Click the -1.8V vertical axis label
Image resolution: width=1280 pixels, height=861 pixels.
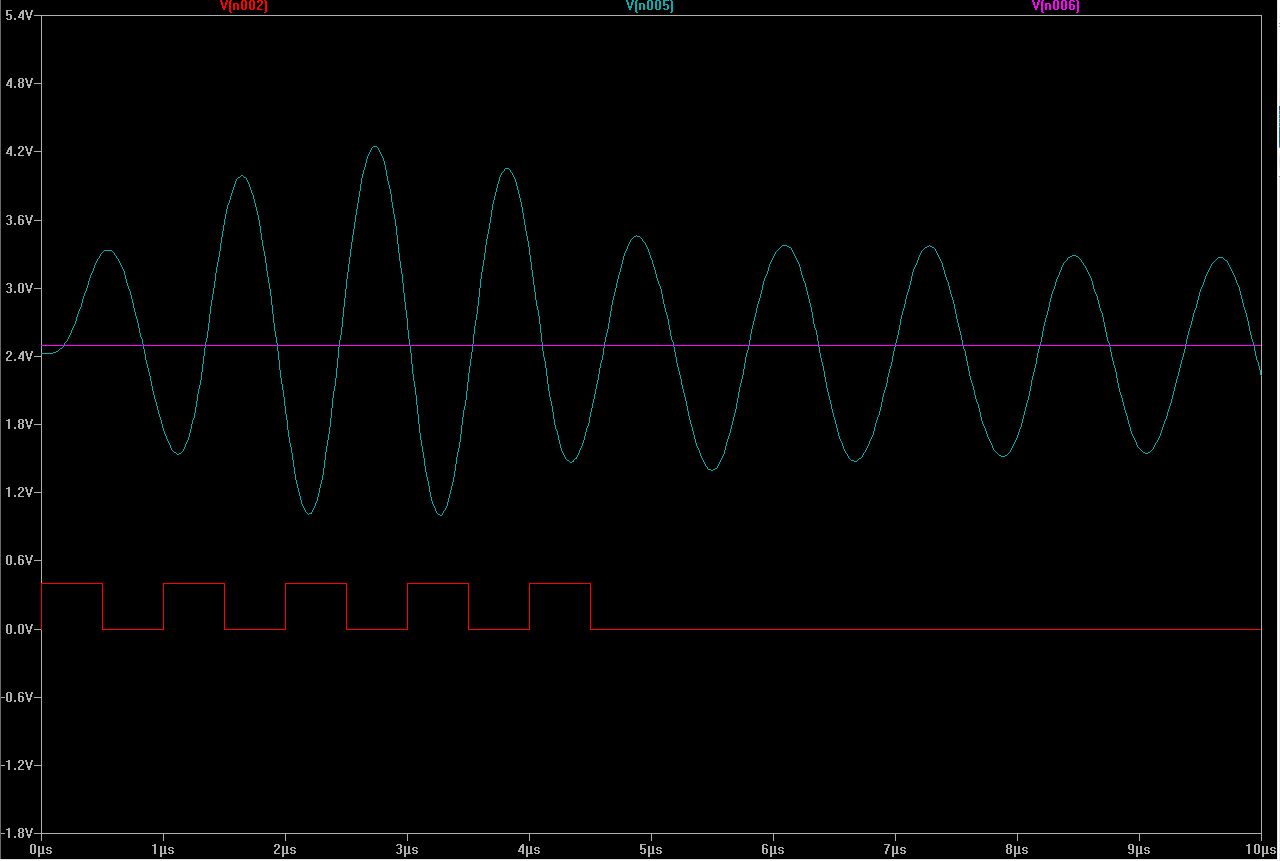[x=17, y=834]
